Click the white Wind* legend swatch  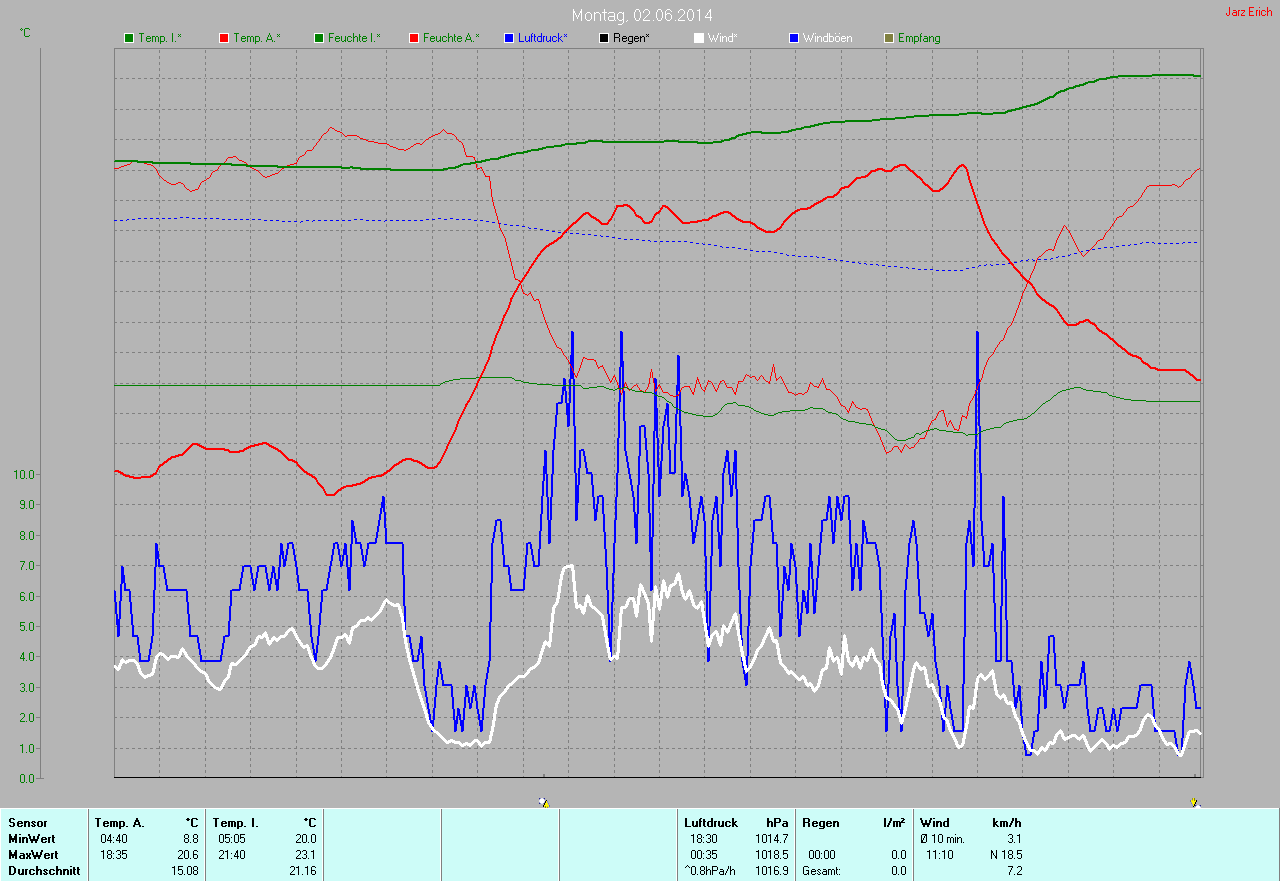pos(699,38)
